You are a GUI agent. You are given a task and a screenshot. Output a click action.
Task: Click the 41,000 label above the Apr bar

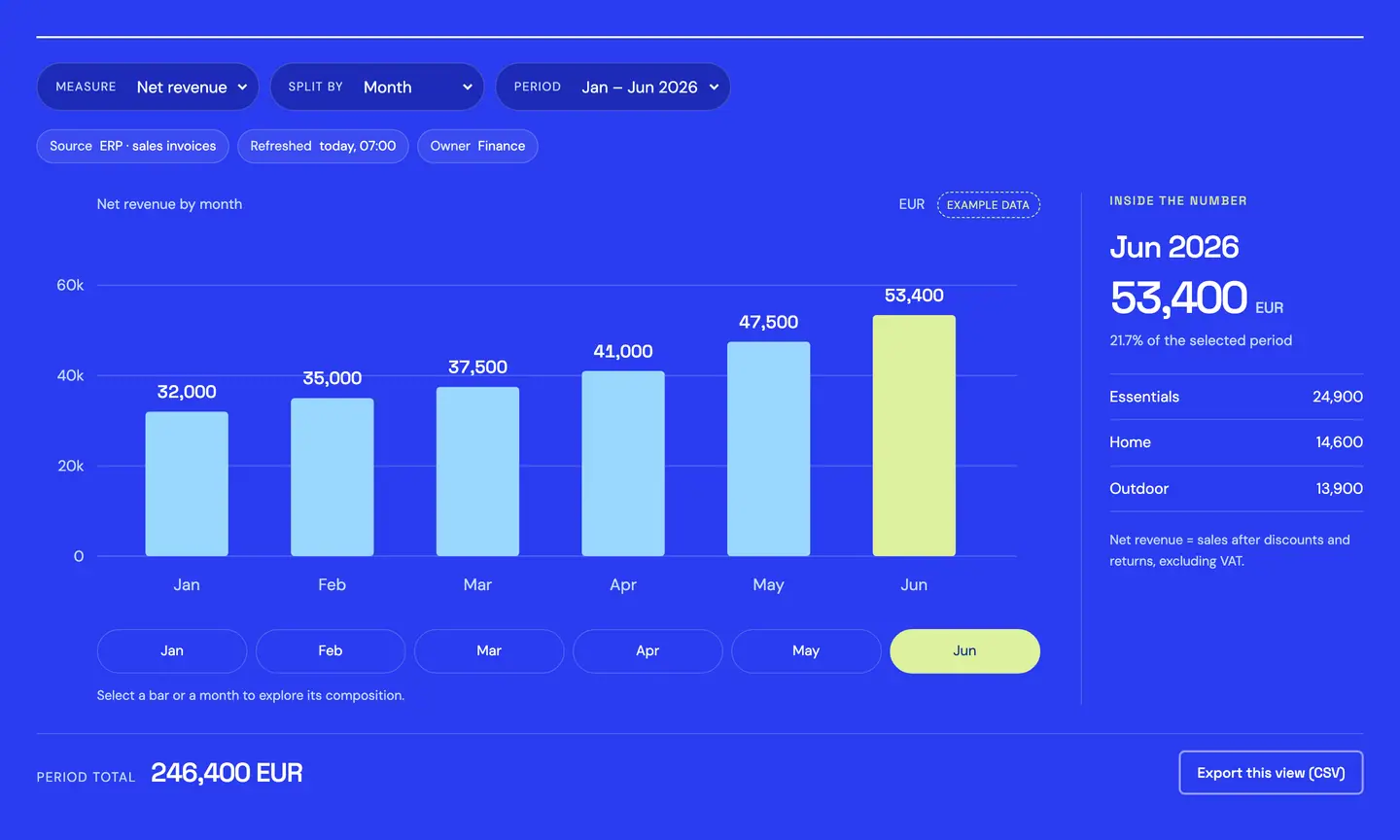point(623,351)
